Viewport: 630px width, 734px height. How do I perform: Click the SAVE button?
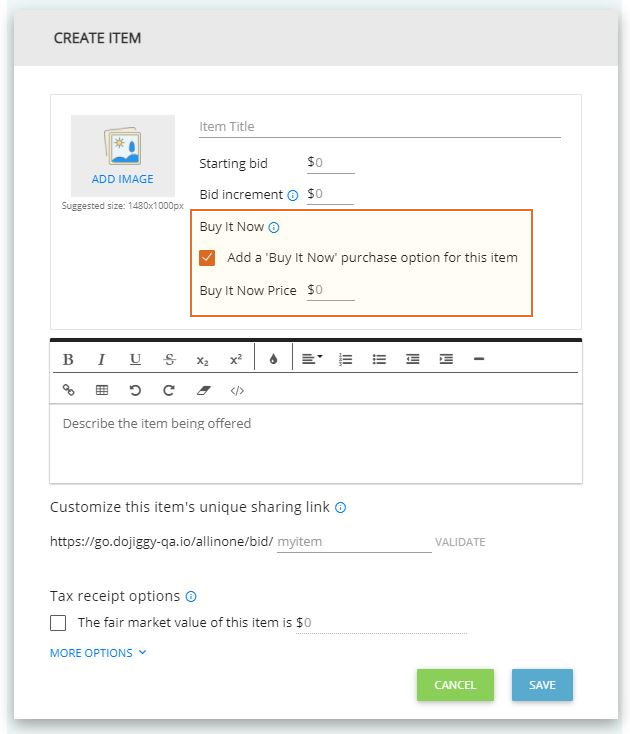[542, 685]
